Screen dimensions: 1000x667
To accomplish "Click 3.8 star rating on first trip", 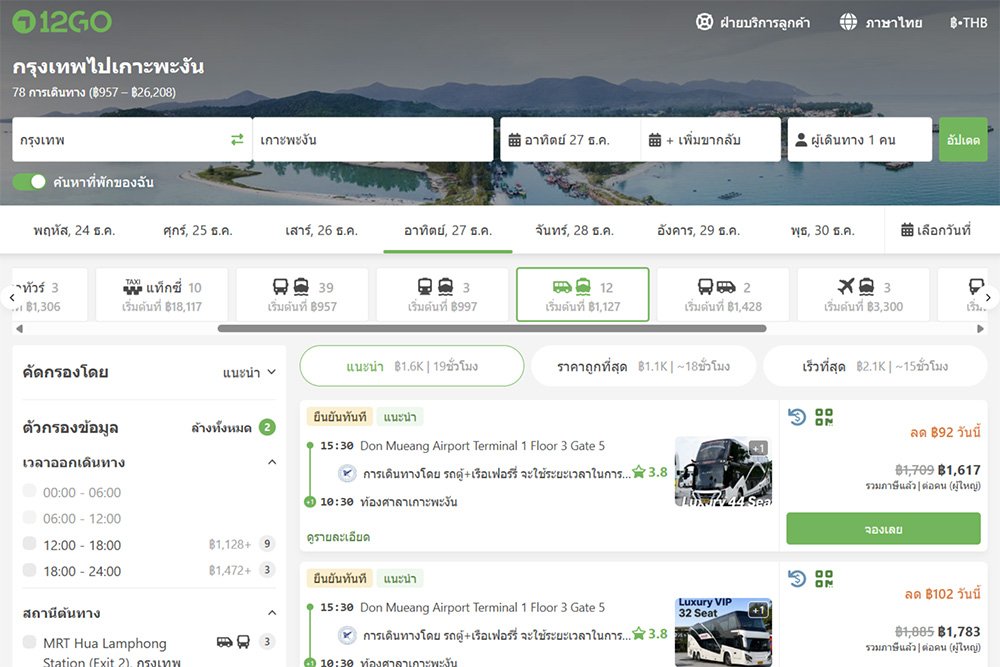I will (650, 473).
